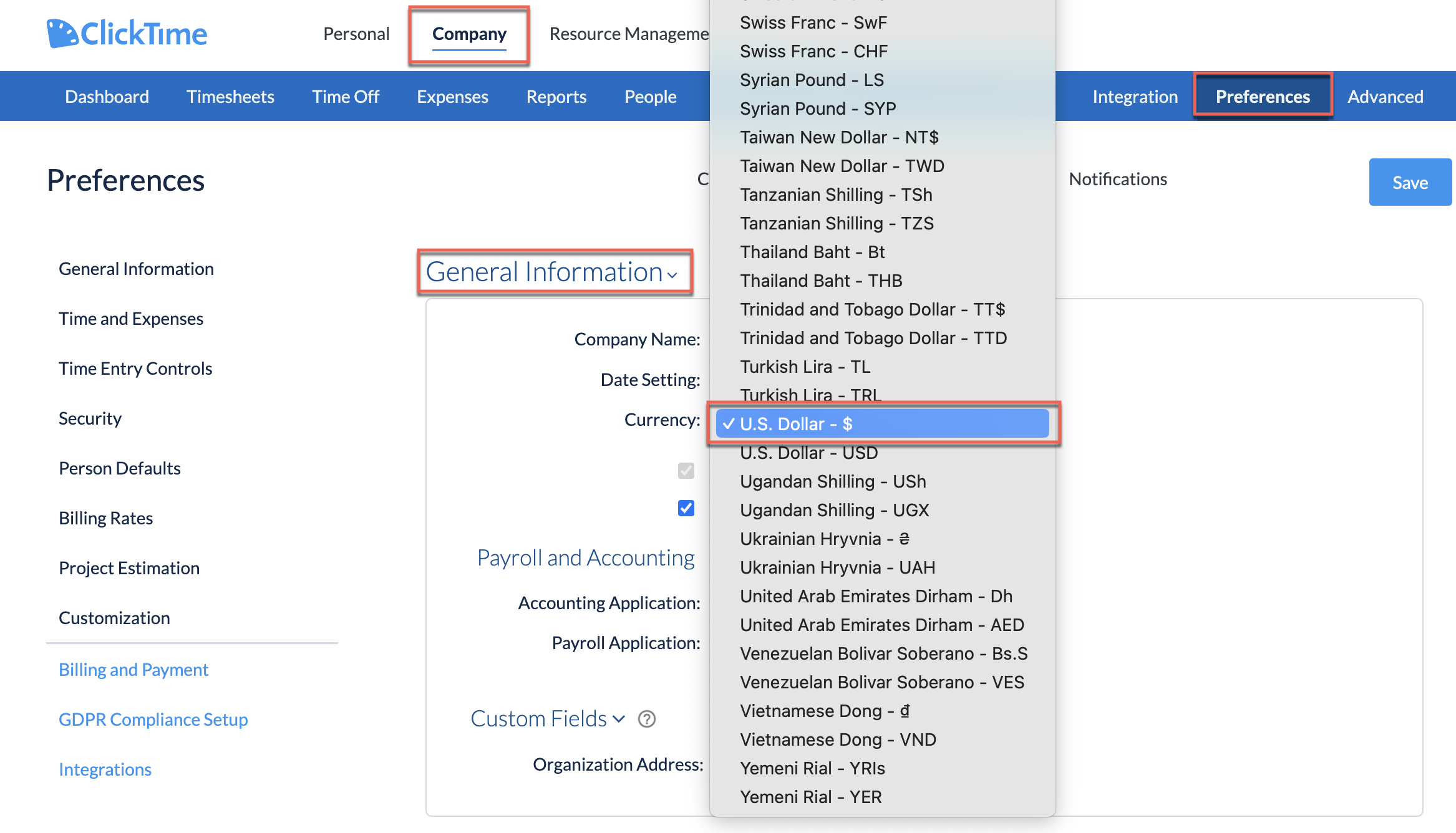Open Expenses in navigation bar
Image resolution: width=1456 pixels, height=833 pixels.
coord(452,97)
